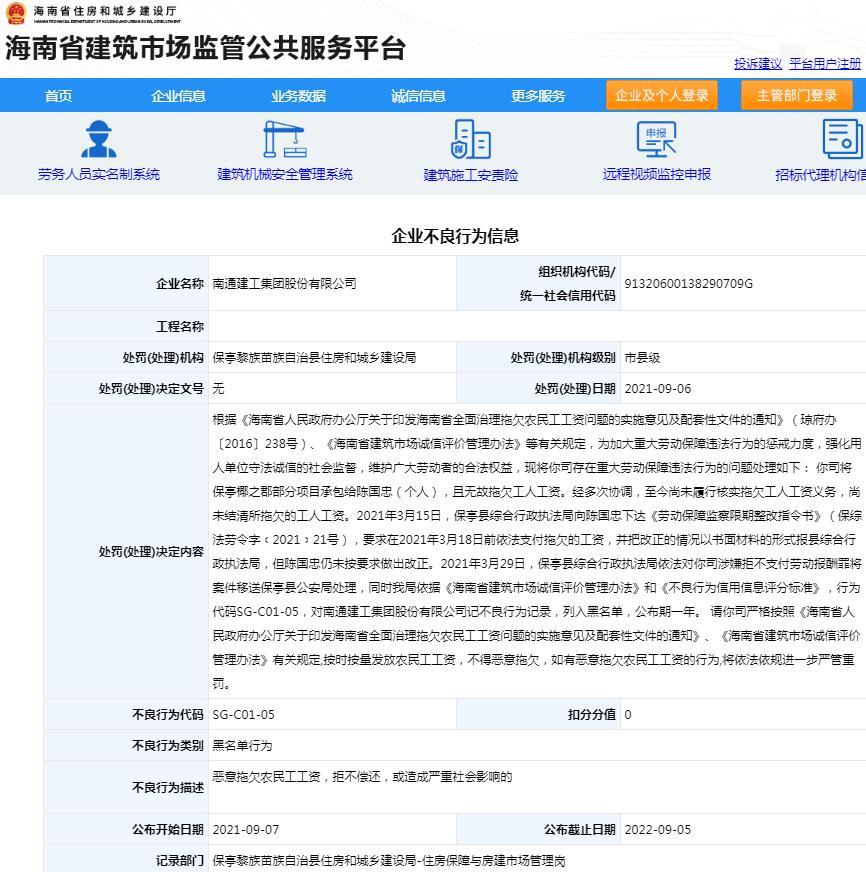The height and width of the screenshot is (872, 866).
Task: Click the 主管部门登录 button
Action: [x=796, y=95]
